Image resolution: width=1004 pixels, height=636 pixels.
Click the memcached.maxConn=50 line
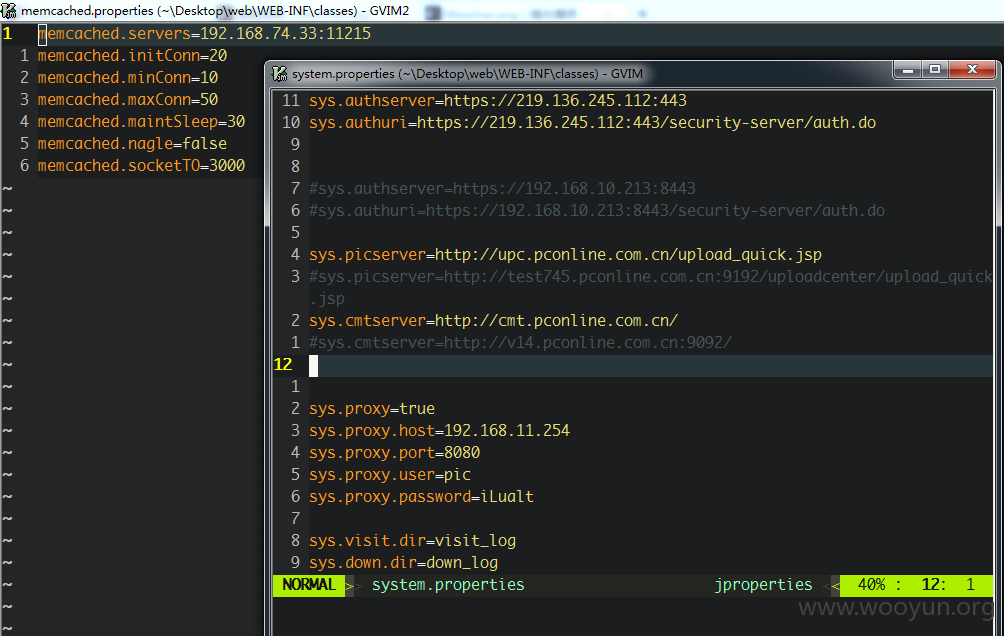point(128,99)
